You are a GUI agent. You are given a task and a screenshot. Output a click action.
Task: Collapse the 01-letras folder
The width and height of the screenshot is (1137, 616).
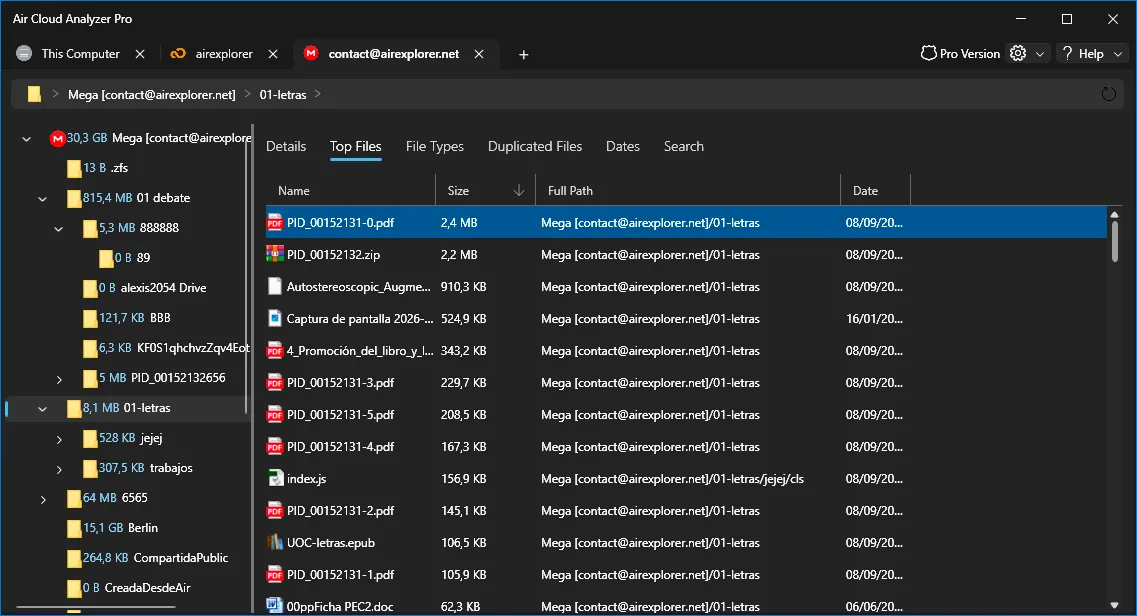pos(42,409)
